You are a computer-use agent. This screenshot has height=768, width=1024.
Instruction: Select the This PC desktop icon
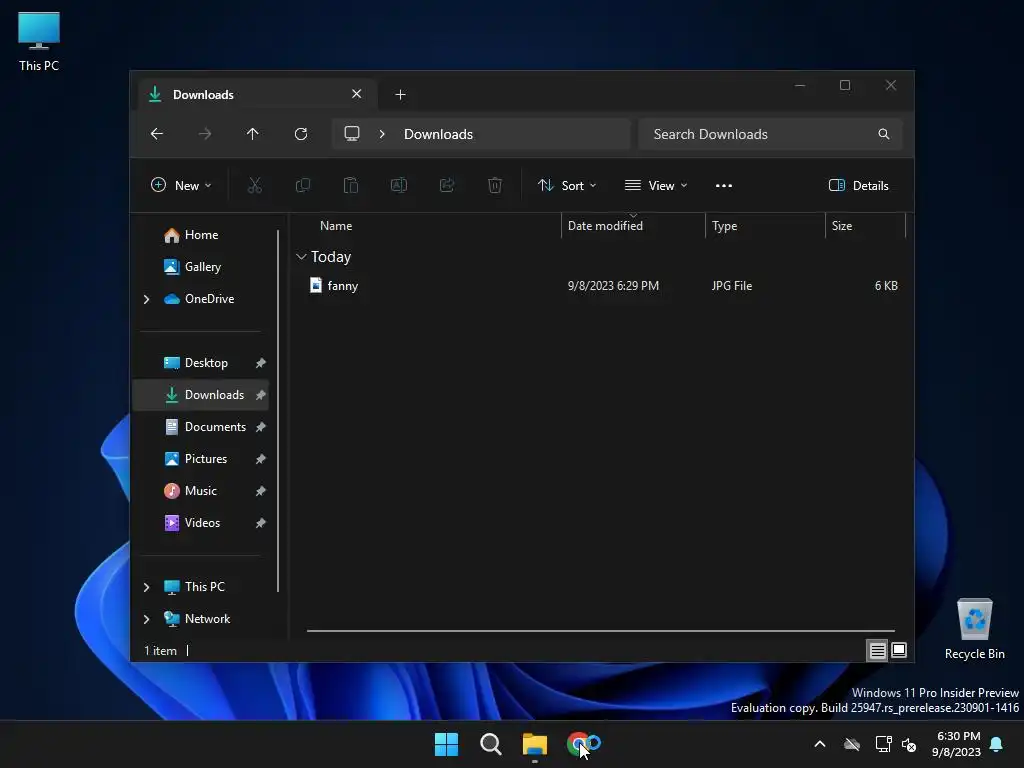[x=39, y=42]
